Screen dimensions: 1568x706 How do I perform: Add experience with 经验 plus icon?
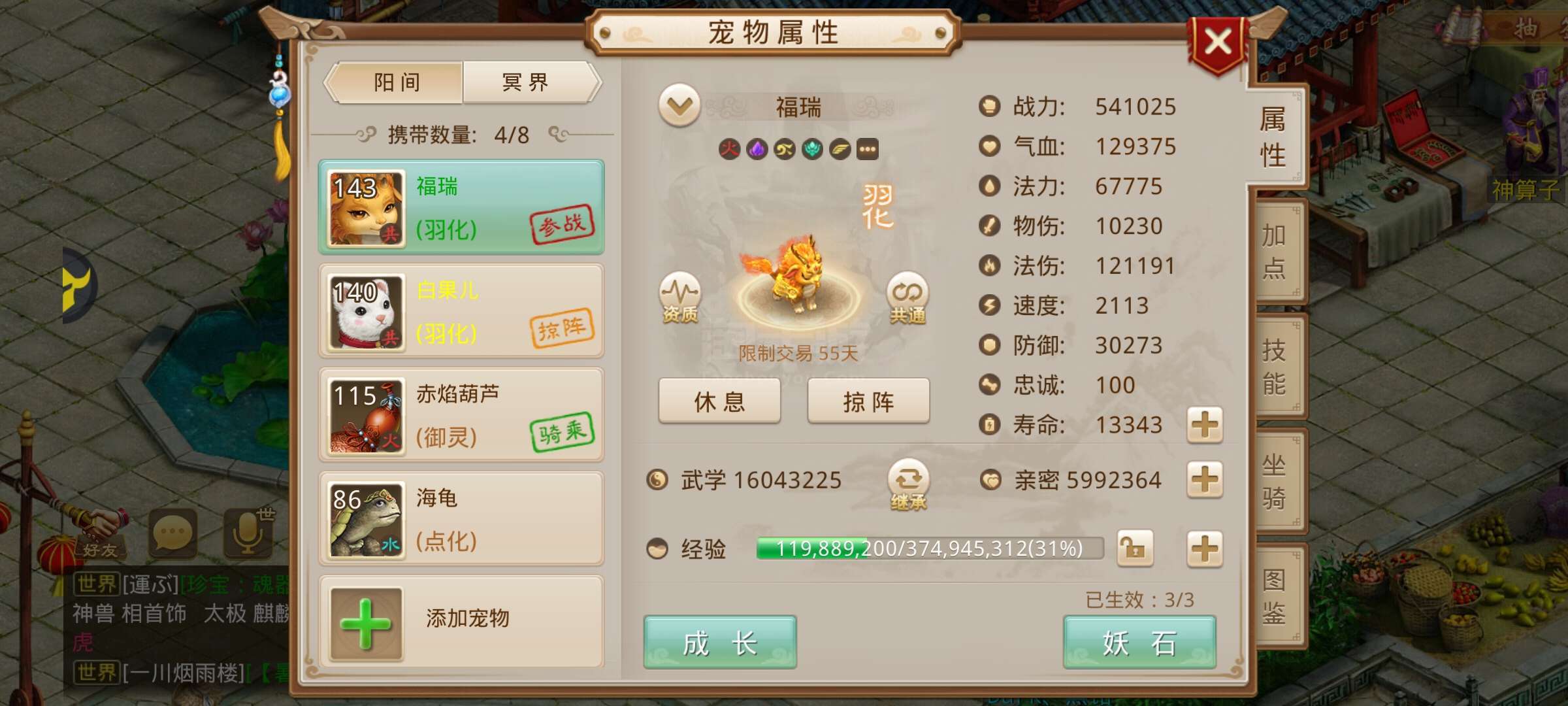[1205, 548]
